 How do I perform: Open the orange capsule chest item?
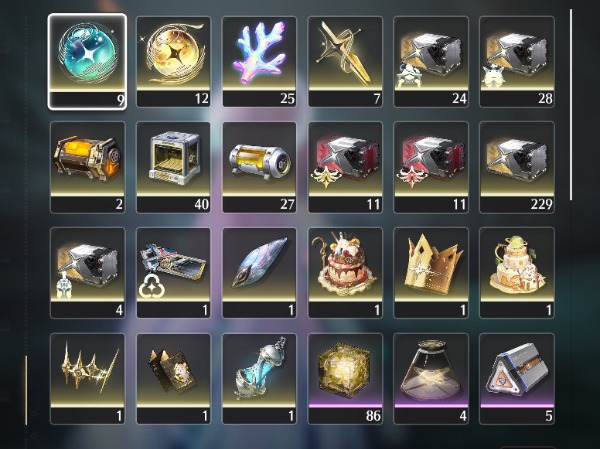coord(87,167)
